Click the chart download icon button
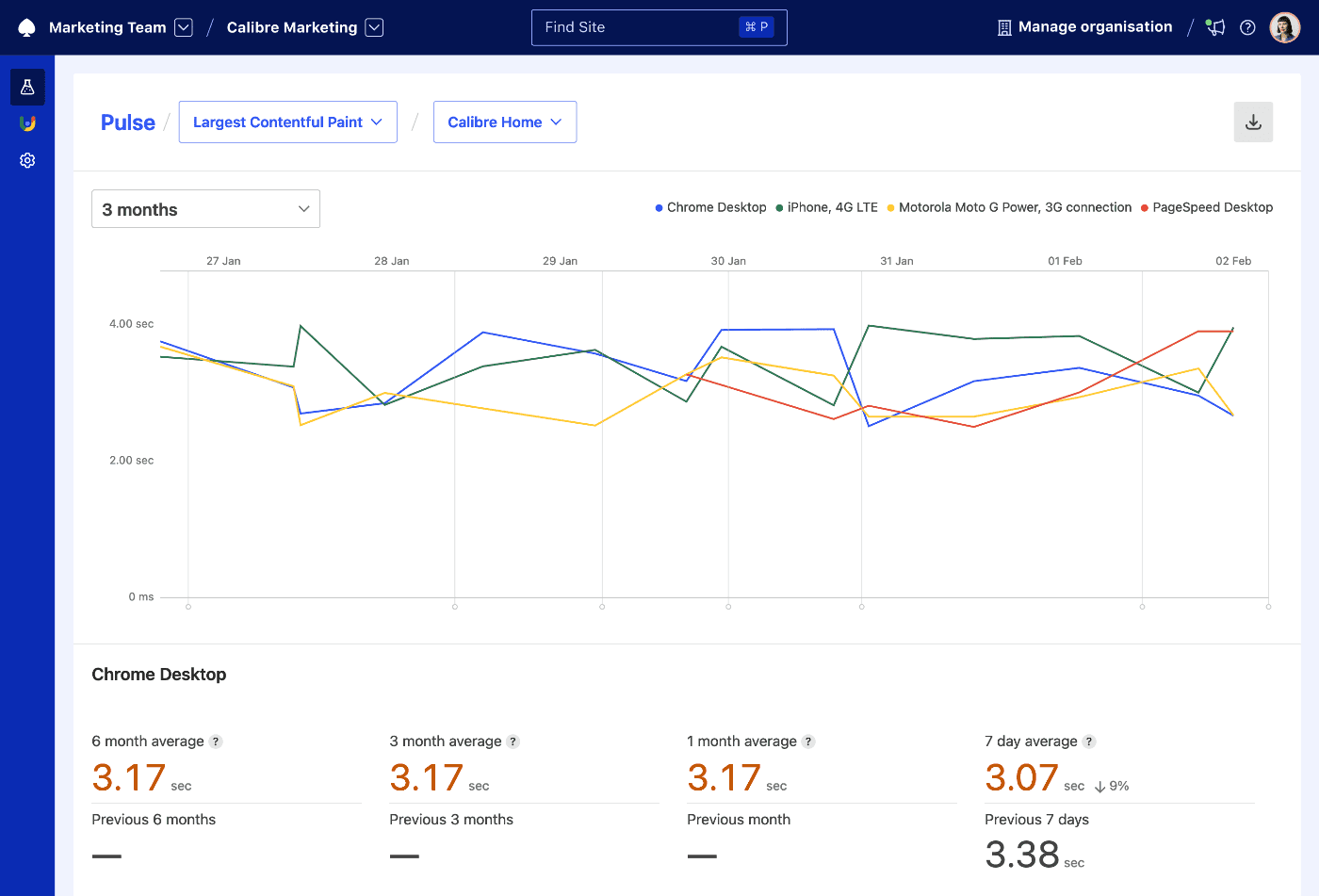The height and width of the screenshot is (896, 1319). [1253, 122]
